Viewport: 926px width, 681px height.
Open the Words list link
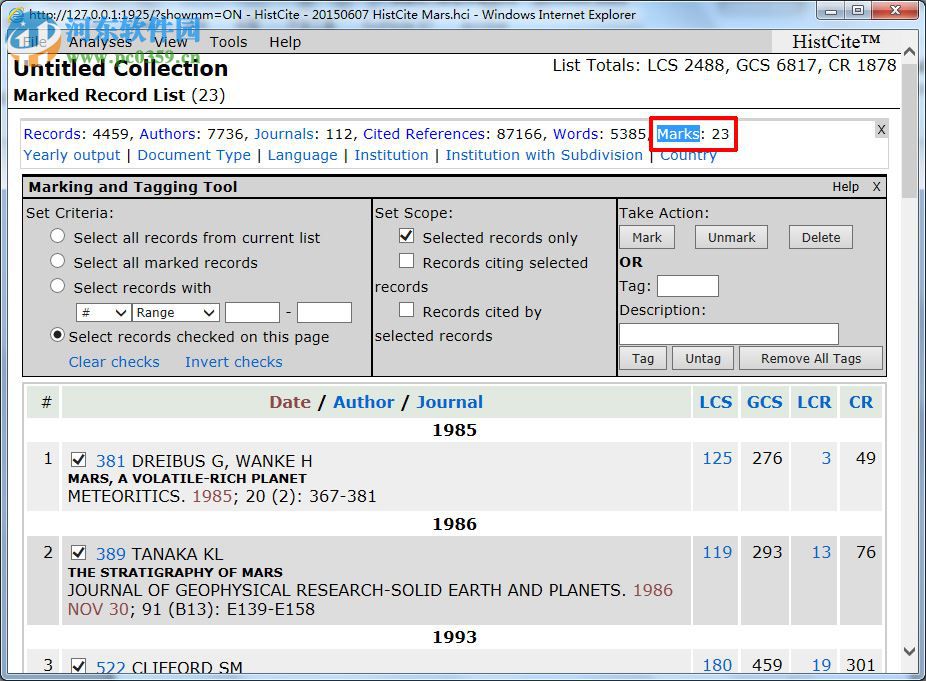pos(576,134)
